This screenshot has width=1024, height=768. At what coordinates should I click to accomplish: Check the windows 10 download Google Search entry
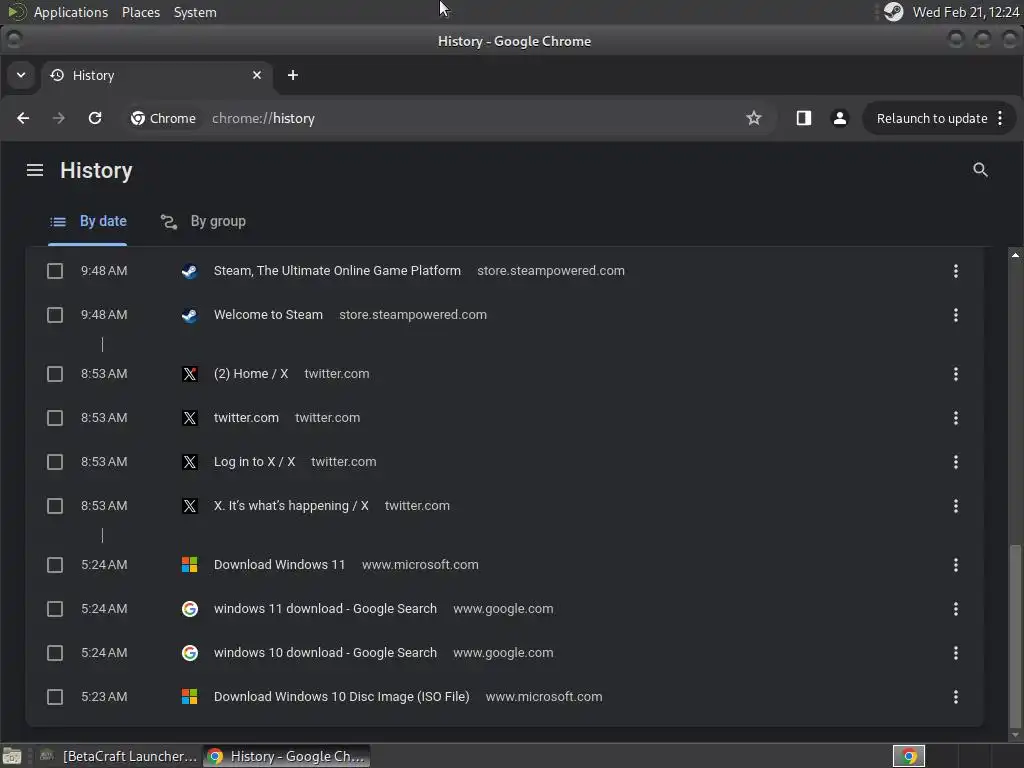[x=55, y=653]
